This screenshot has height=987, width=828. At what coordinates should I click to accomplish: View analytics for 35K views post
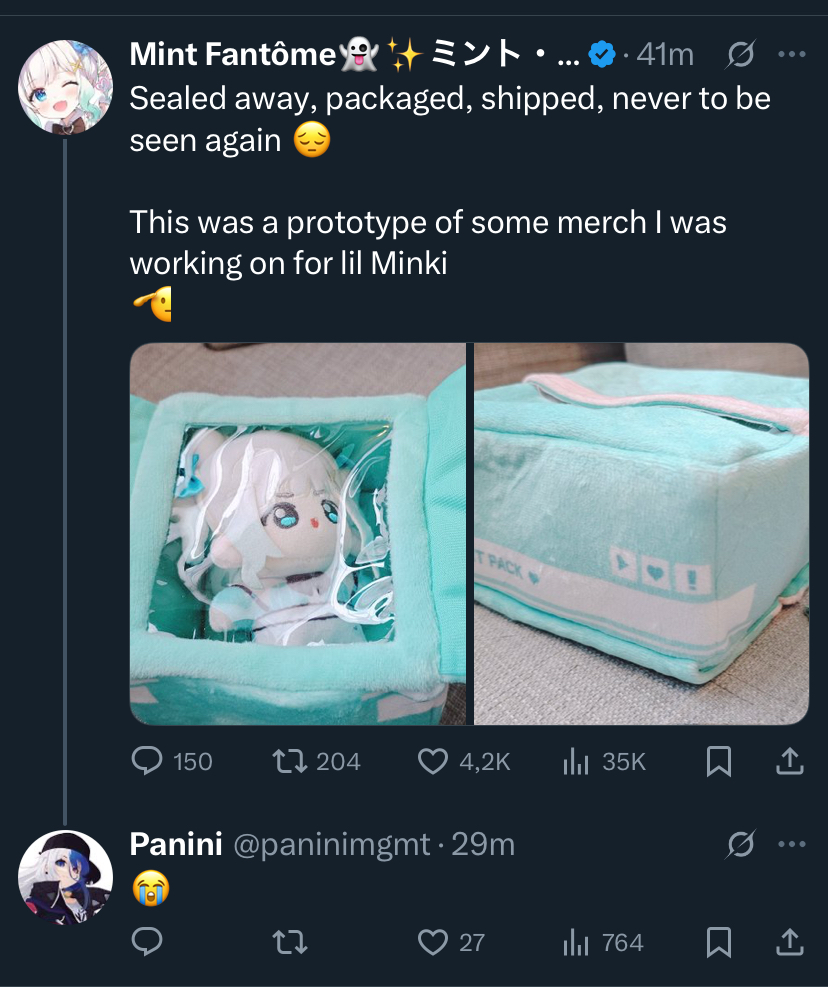(x=576, y=762)
